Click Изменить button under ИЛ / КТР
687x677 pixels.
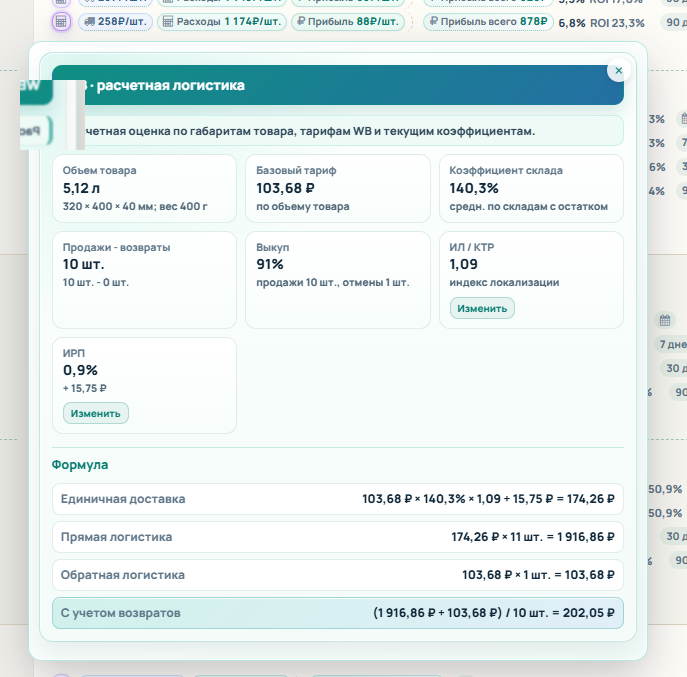[482, 308]
